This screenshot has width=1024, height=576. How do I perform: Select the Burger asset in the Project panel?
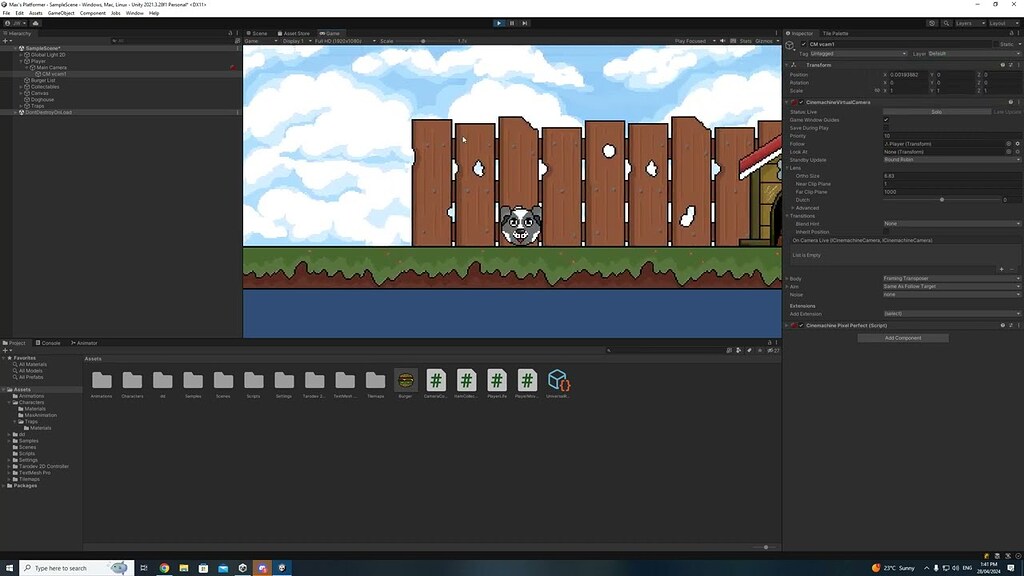point(406,381)
